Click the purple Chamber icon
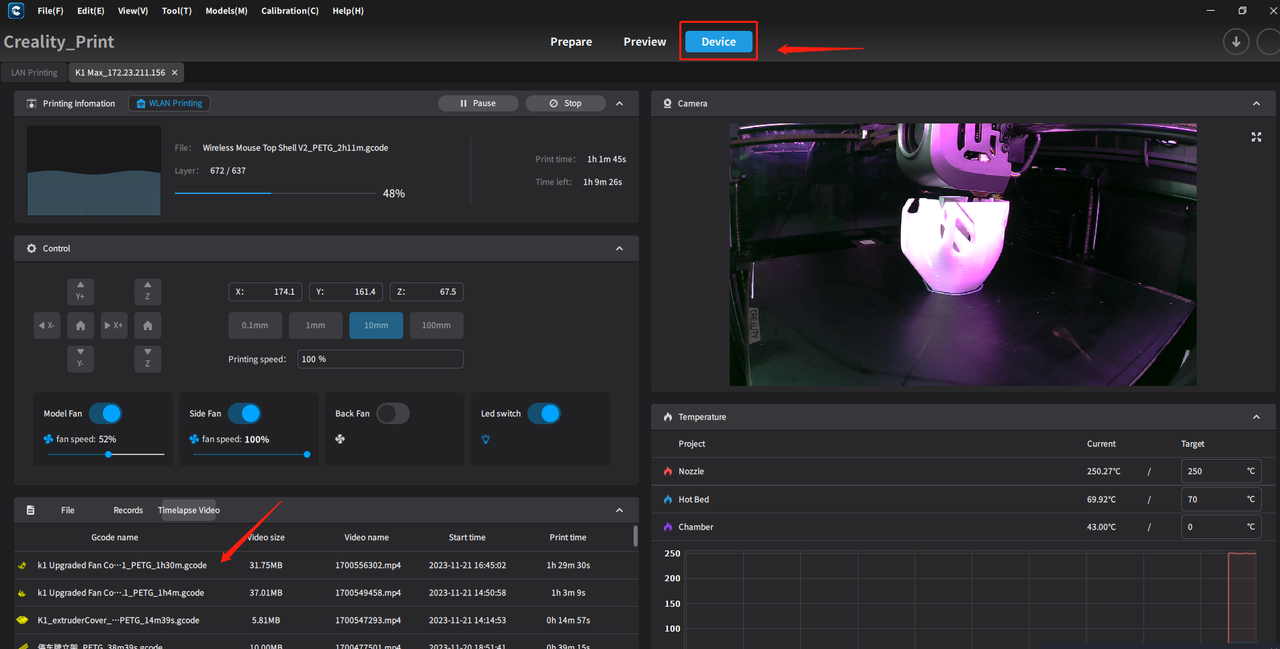Viewport: 1280px width, 649px height. click(668, 527)
